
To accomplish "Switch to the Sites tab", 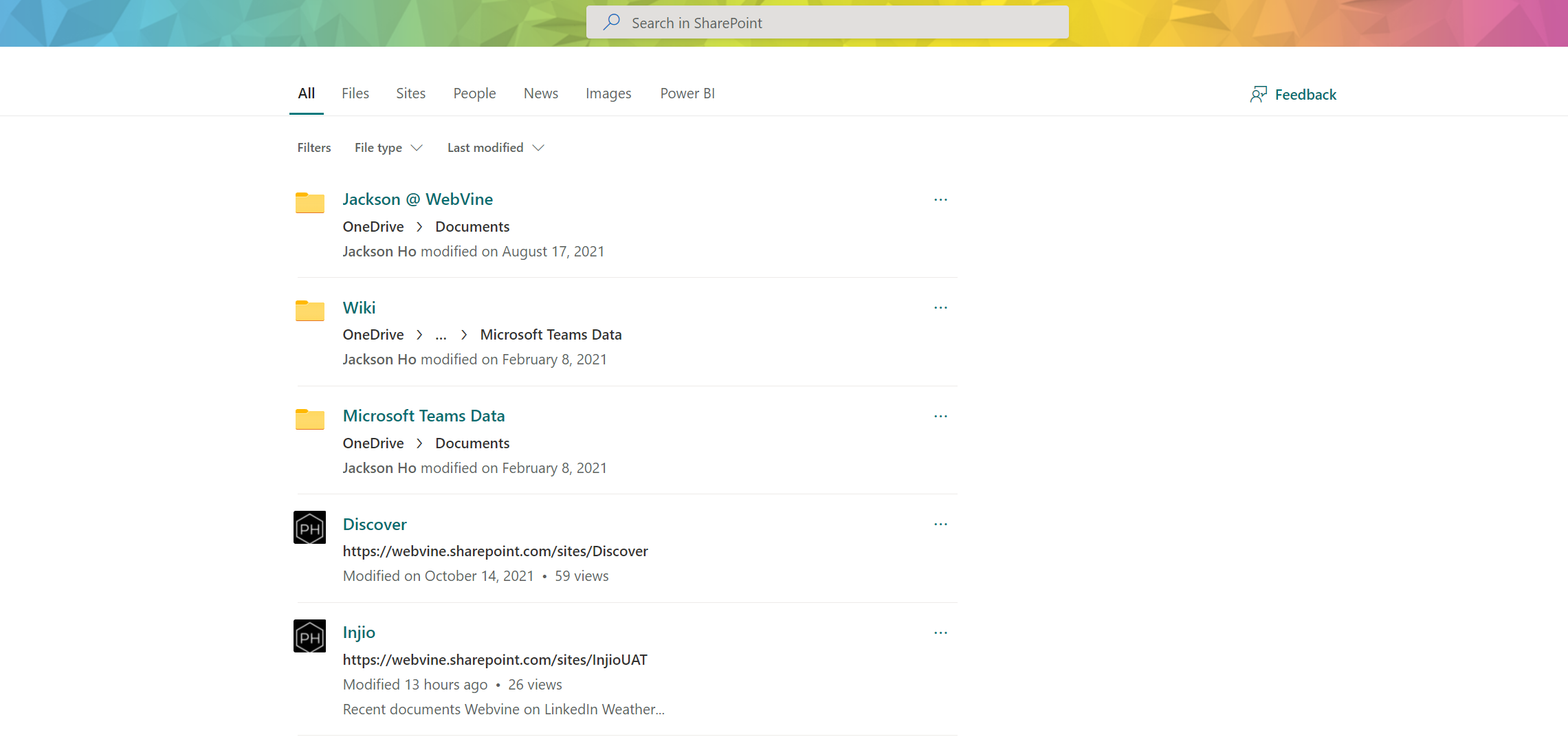I will click(x=410, y=93).
